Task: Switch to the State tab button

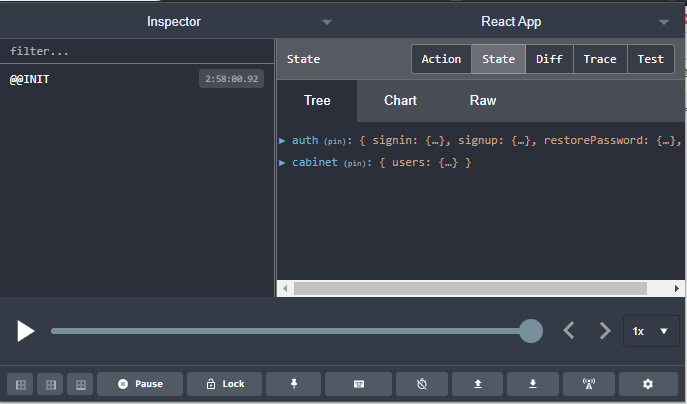Action: (499, 59)
